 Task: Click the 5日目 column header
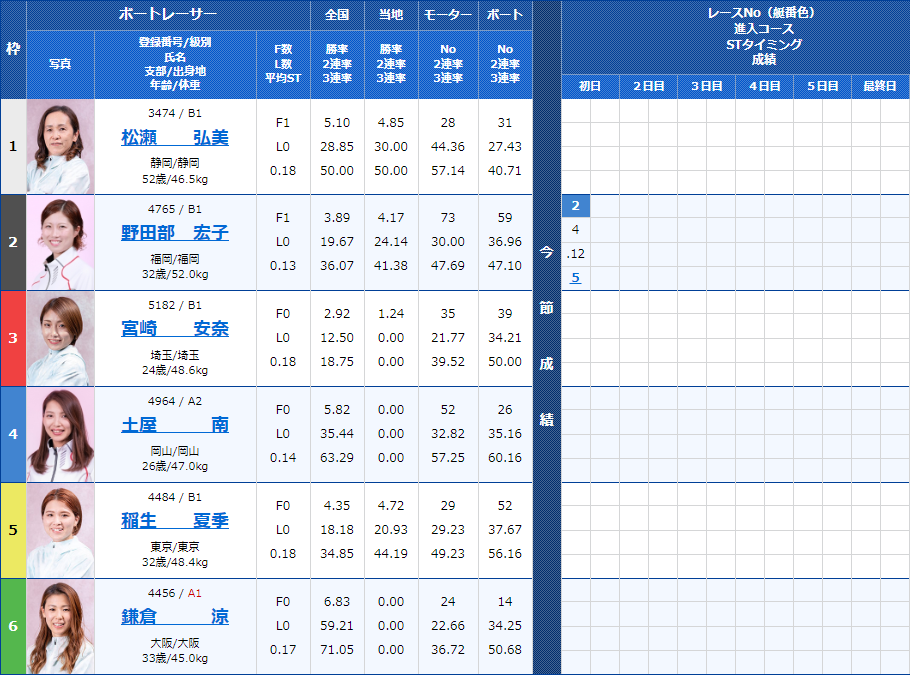[x=822, y=86]
